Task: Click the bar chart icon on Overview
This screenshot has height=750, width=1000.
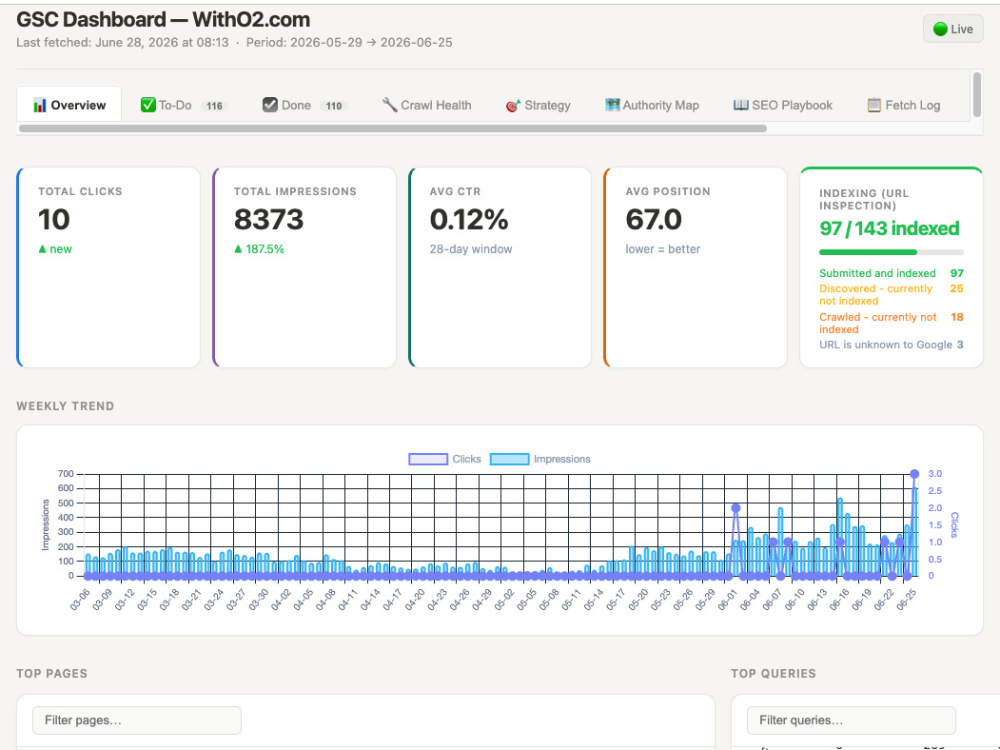Action: (40, 105)
